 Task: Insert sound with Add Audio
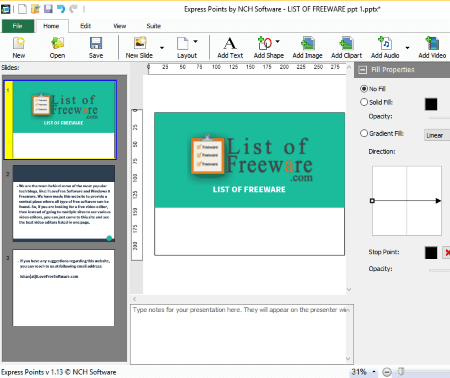pyautogui.click(x=385, y=48)
